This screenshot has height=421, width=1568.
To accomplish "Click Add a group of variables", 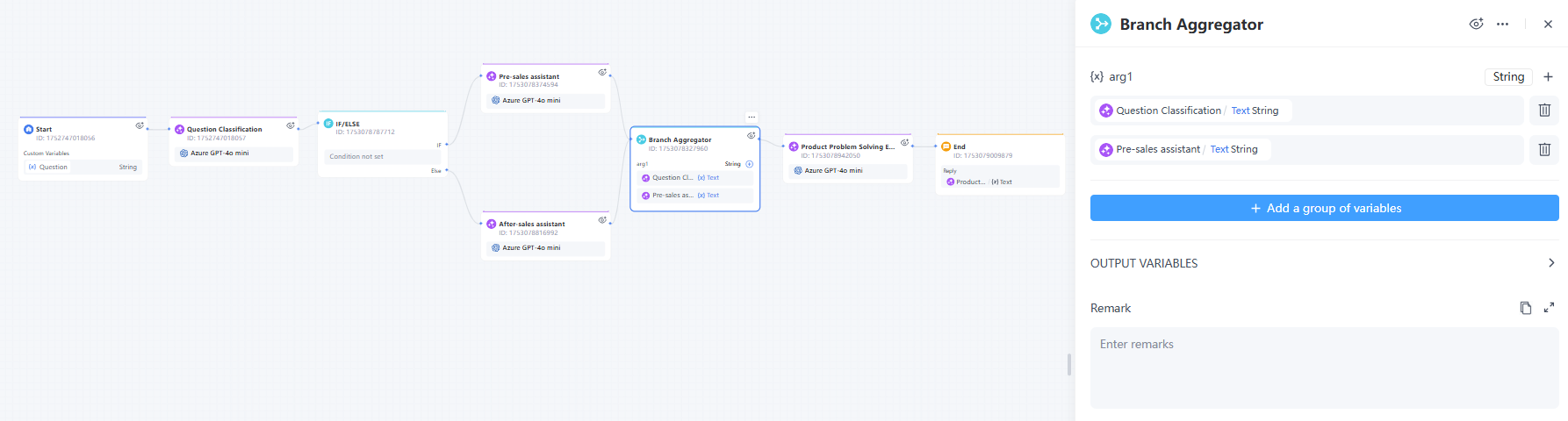I will [x=1324, y=208].
